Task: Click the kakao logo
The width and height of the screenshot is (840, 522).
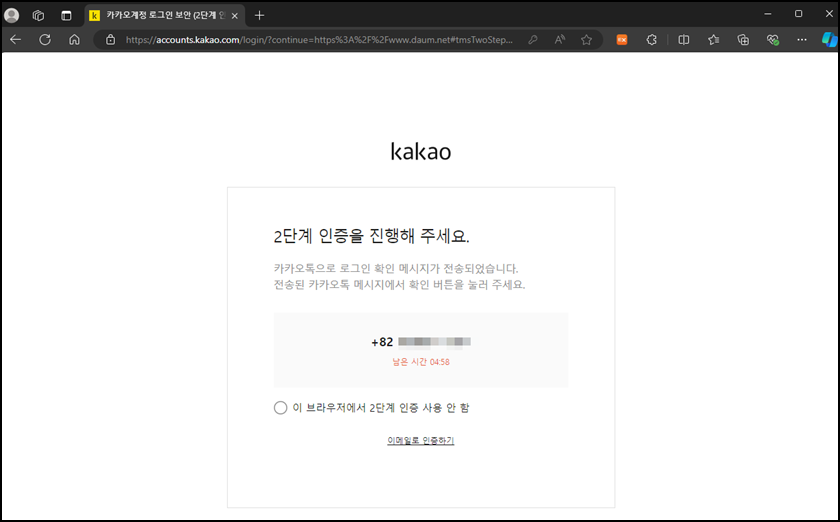Action: 421,152
